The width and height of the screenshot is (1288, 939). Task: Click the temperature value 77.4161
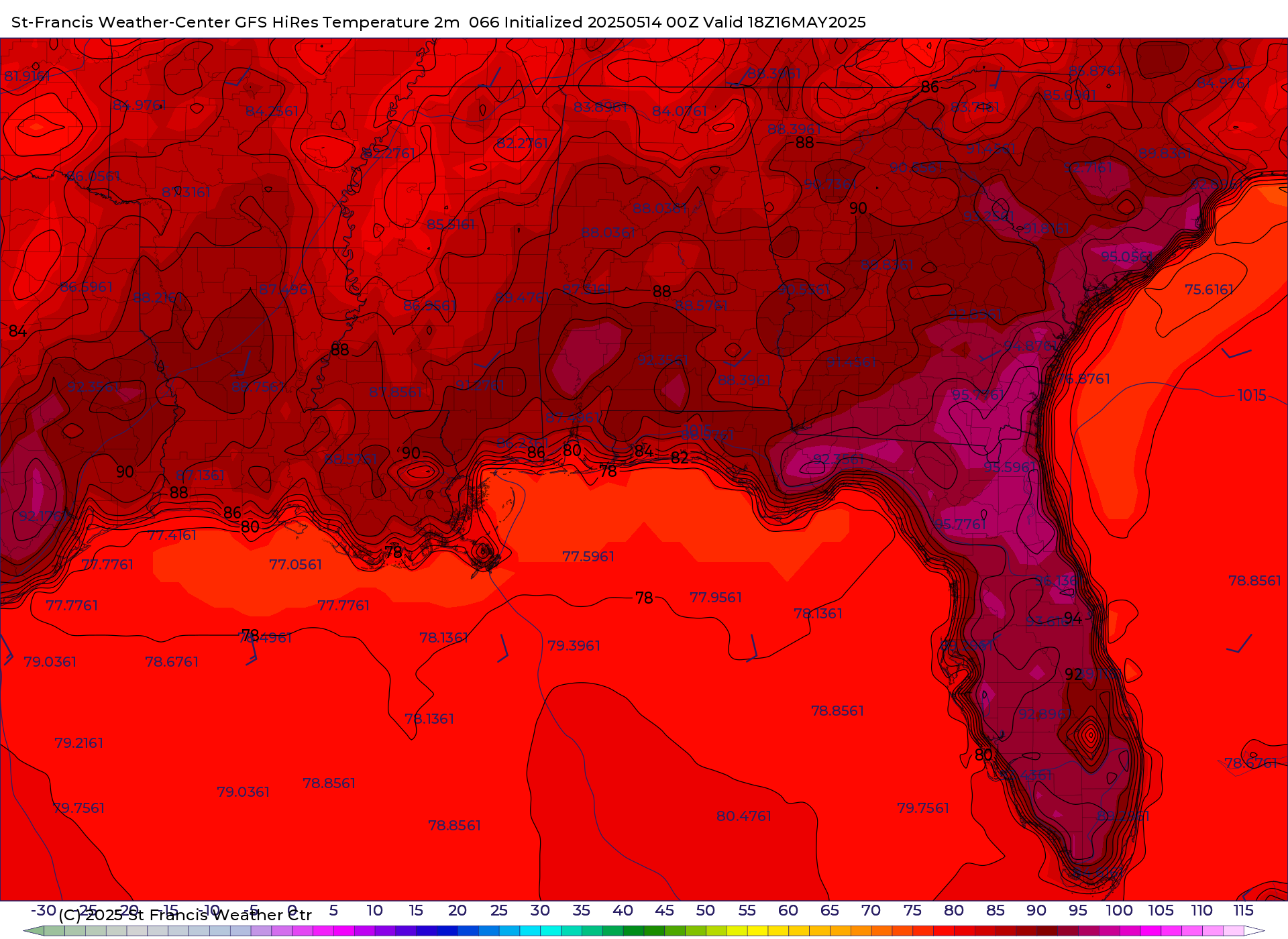point(172,535)
